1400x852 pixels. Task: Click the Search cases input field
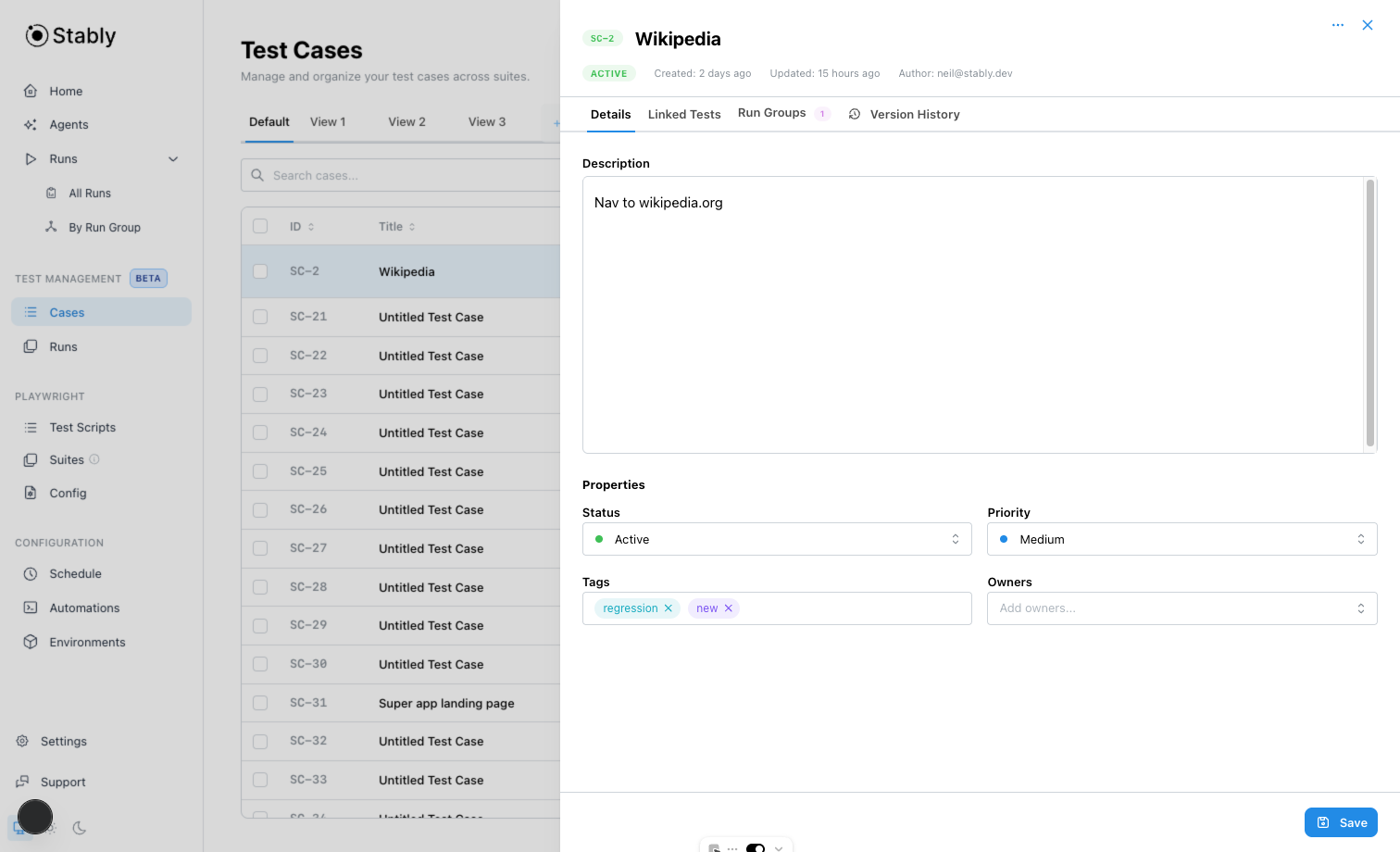click(398, 175)
